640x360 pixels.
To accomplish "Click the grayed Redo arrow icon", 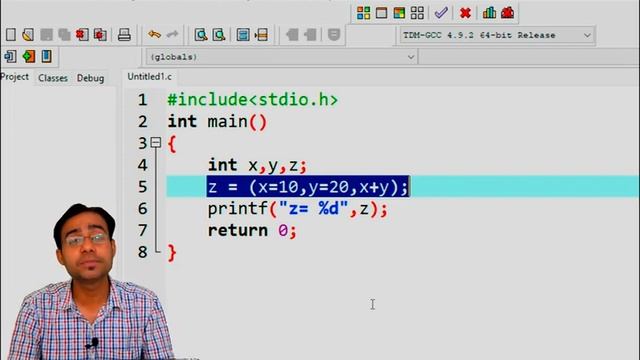I will point(172,35).
